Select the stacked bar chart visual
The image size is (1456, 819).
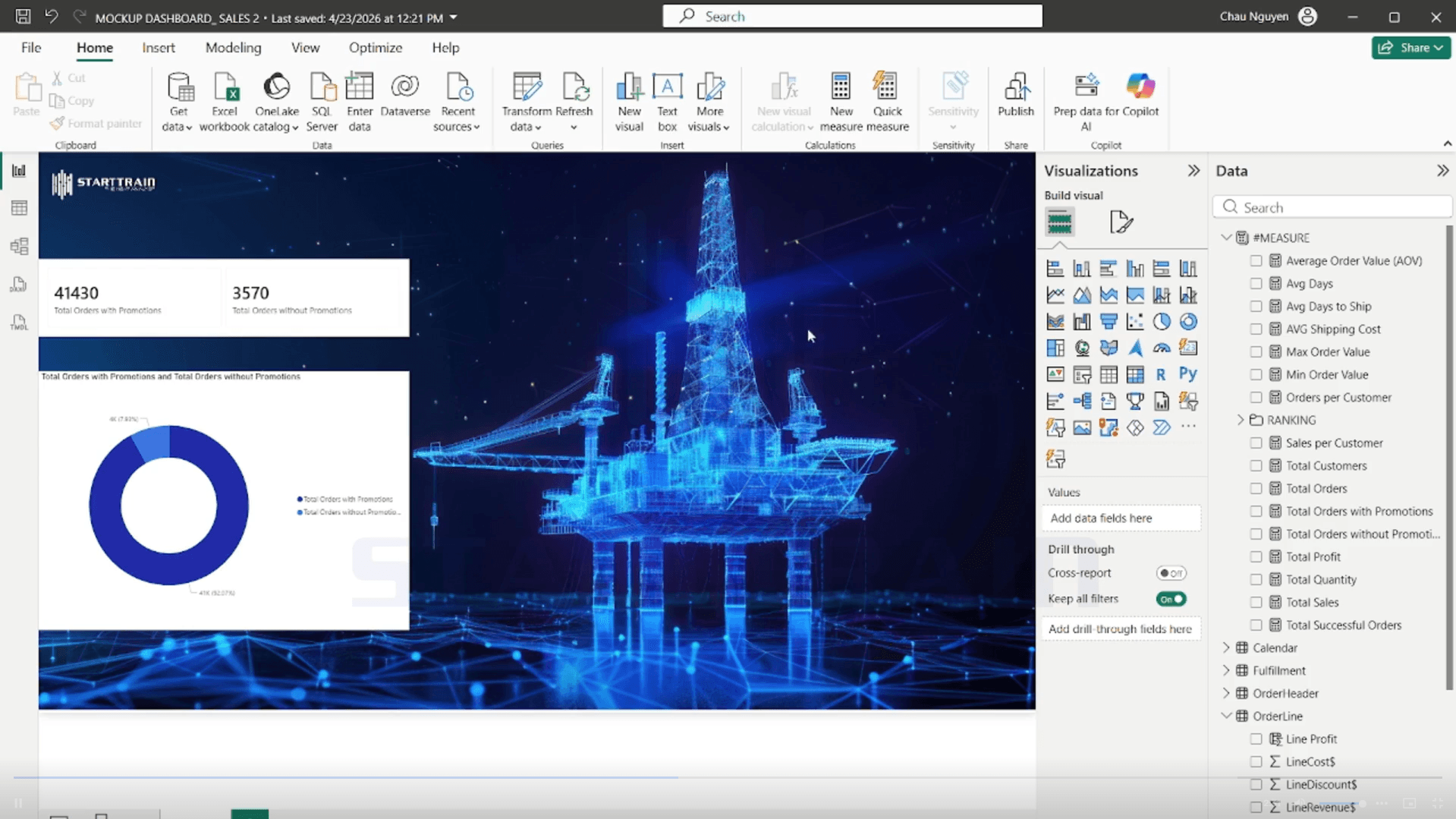pyautogui.click(x=1055, y=269)
